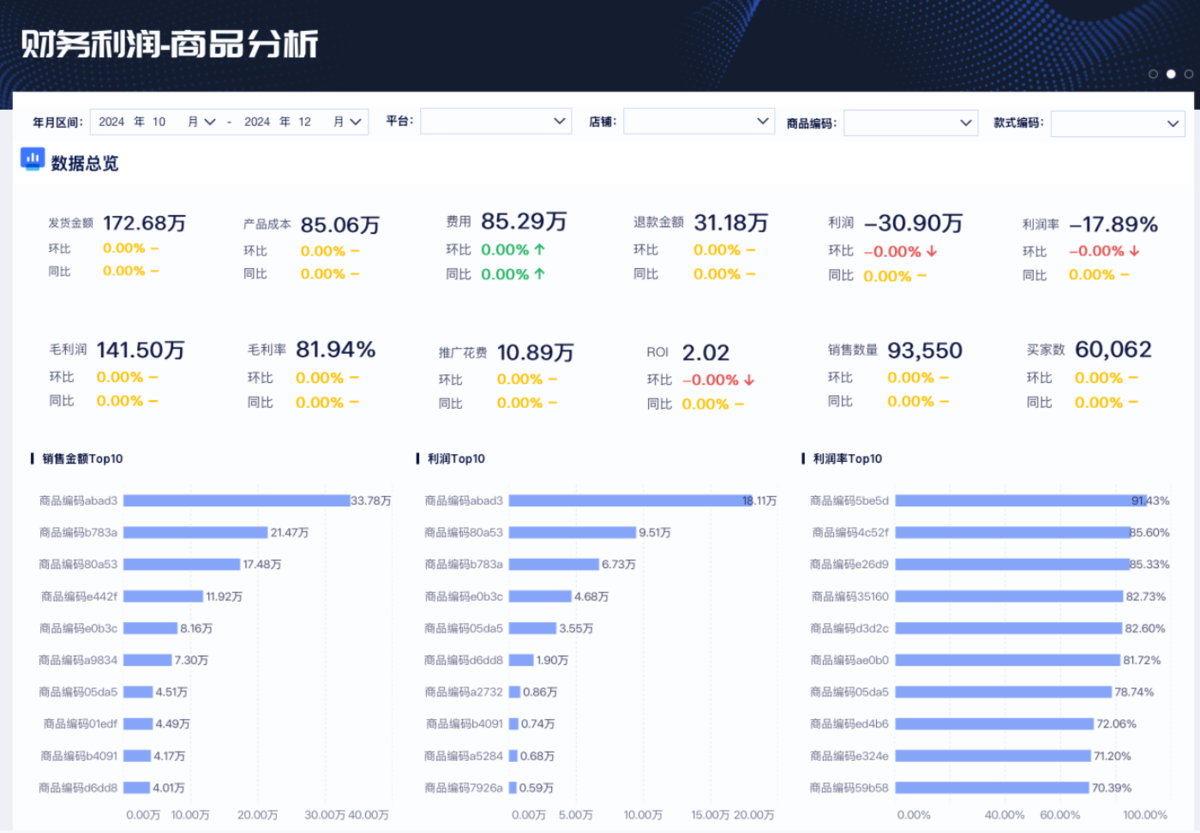Select the middle carousel dot indicator
The width and height of the screenshot is (1200, 833).
[x=1171, y=74]
